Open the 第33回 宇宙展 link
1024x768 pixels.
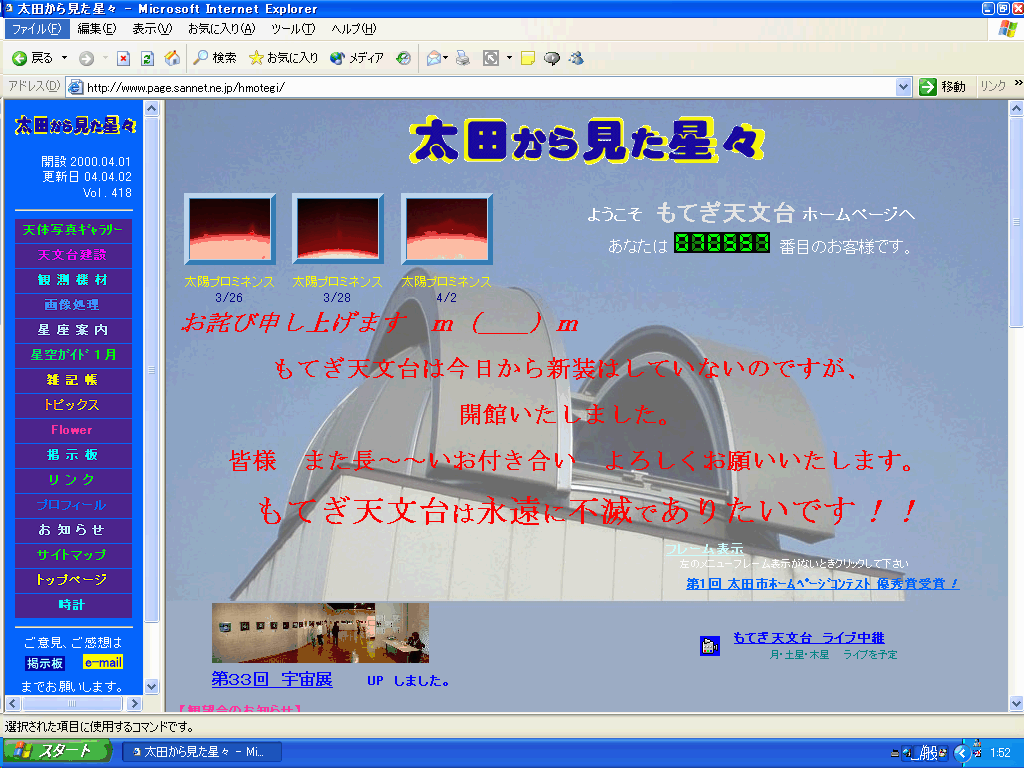pyautogui.click(x=271, y=680)
